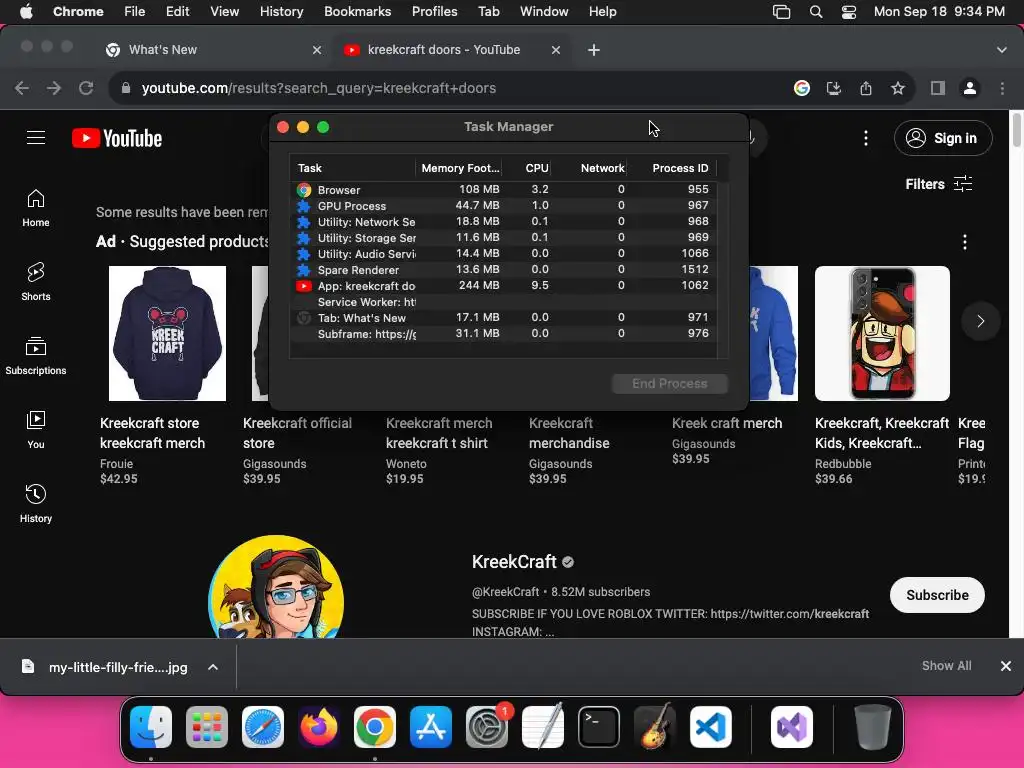Screen dimensions: 1024x768
Task: Select App: kreekcraft do process row
Action: (505, 285)
